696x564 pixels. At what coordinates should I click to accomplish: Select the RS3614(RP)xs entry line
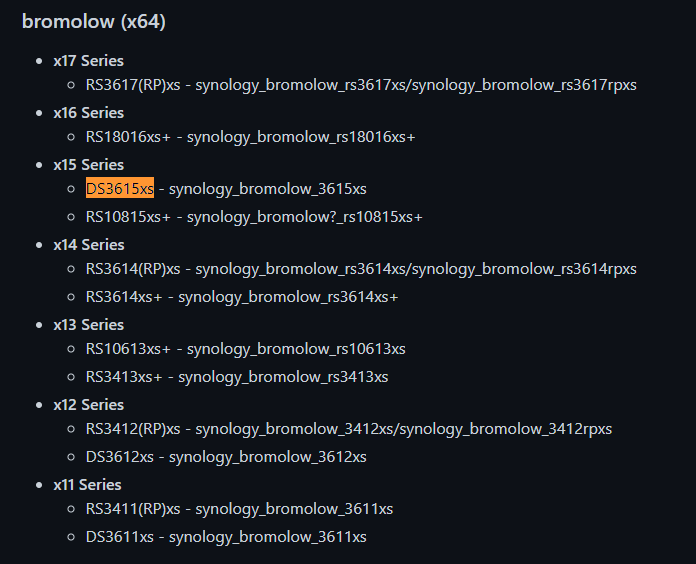coord(360,269)
